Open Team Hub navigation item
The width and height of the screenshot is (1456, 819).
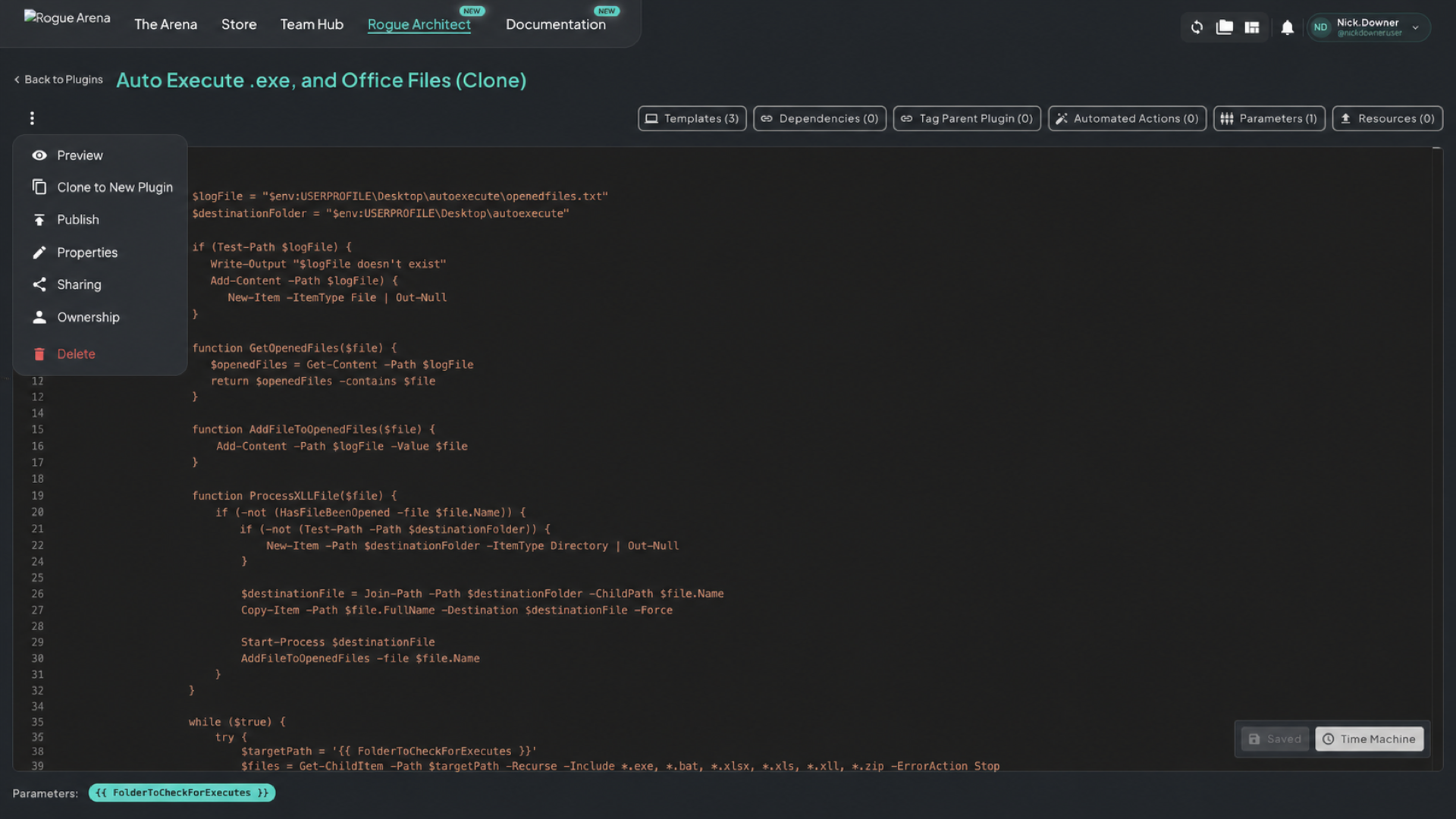point(312,24)
